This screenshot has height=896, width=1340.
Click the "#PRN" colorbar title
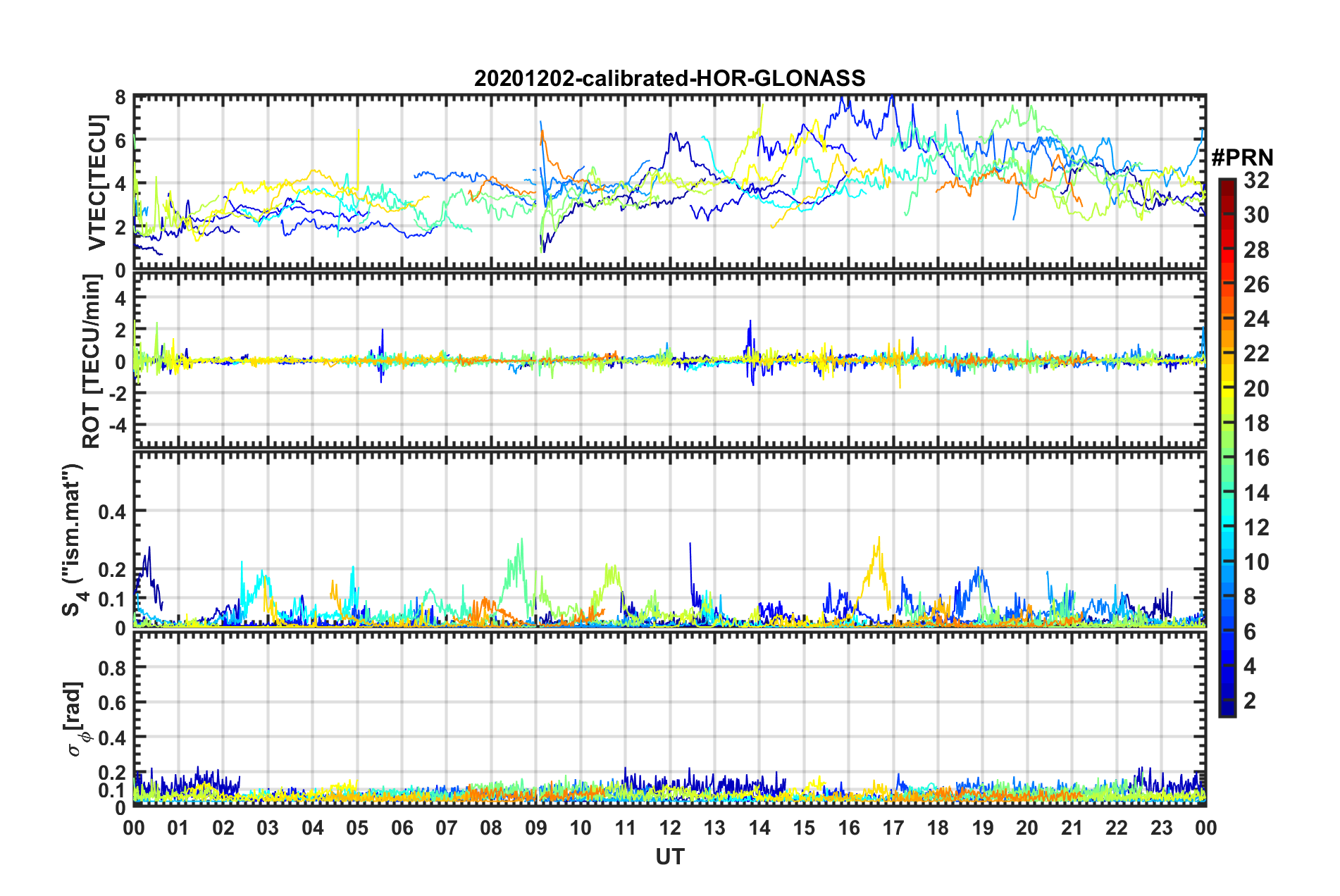click(1242, 158)
